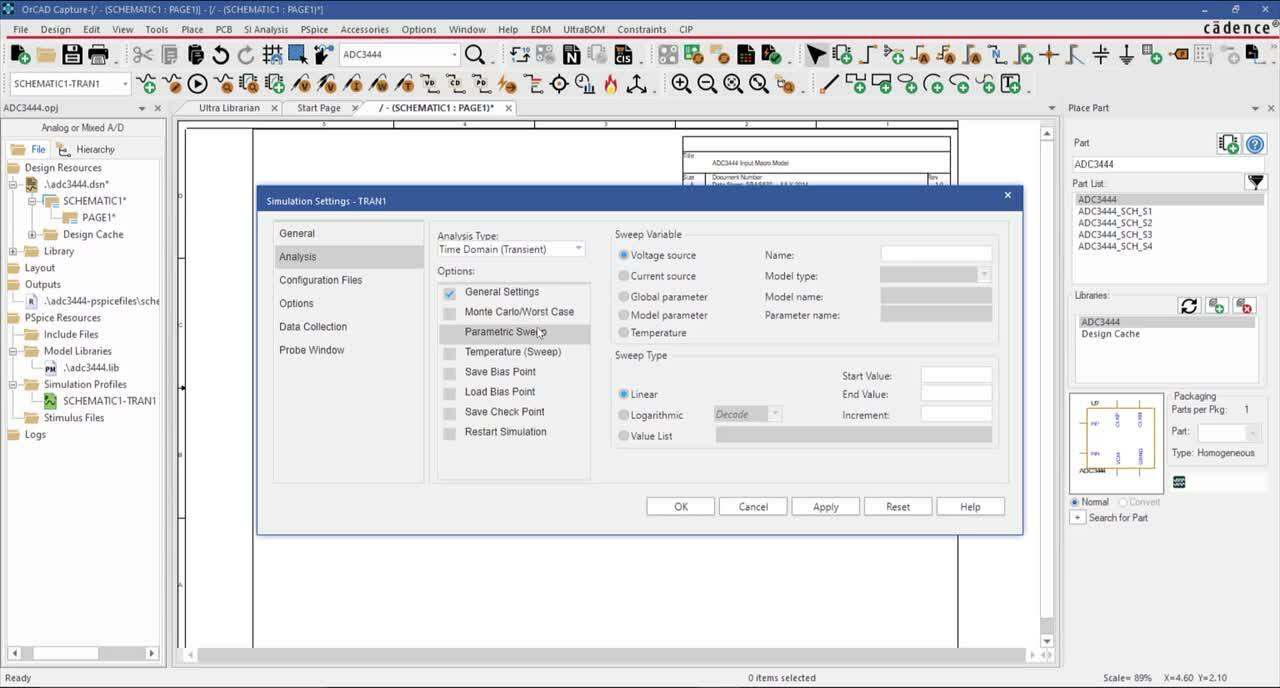The height and width of the screenshot is (688, 1280).
Task: Click the New Document toolbar icon
Action: point(20,54)
